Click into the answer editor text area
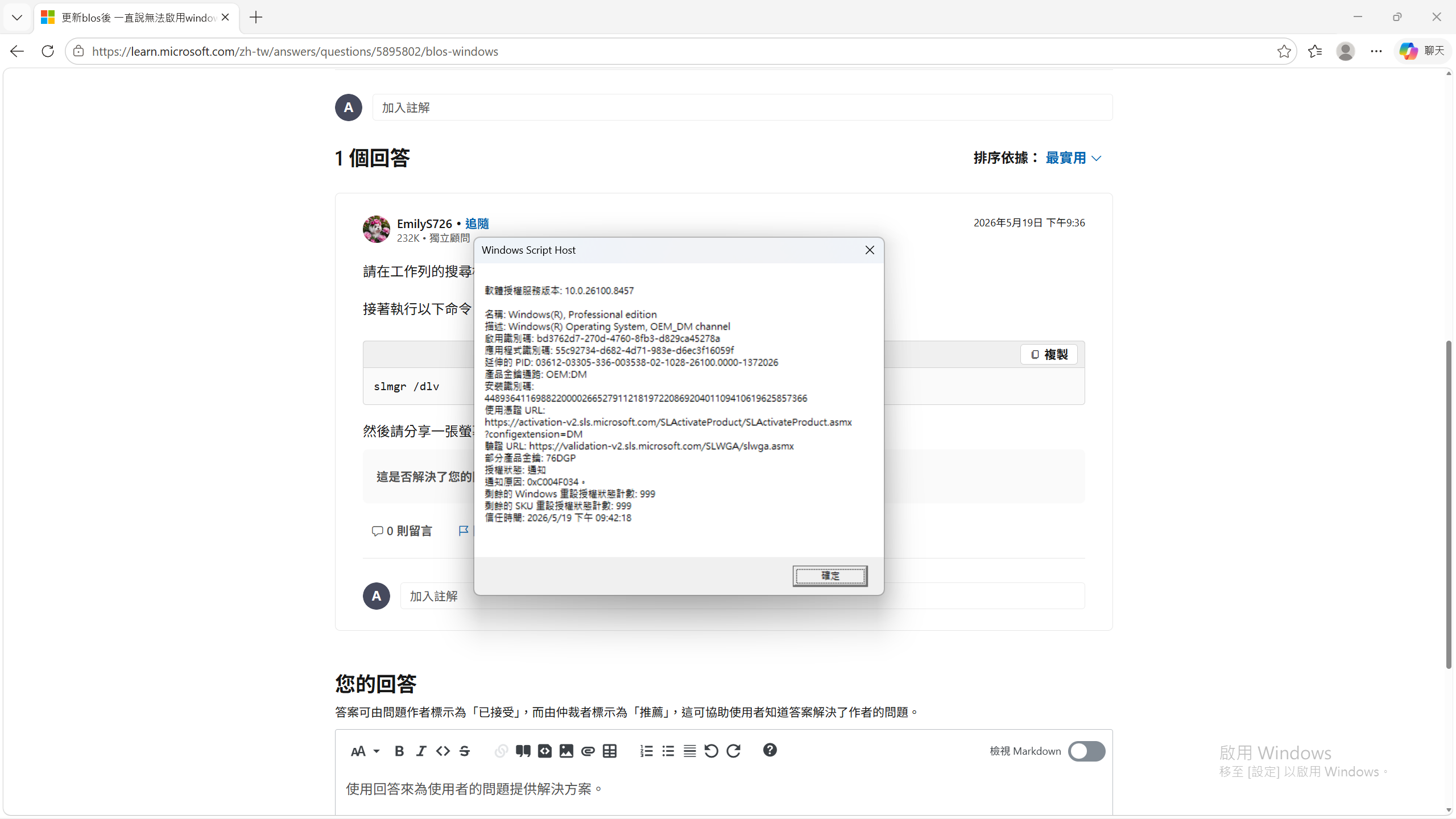The height and width of the screenshot is (819, 1456). coord(723,789)
